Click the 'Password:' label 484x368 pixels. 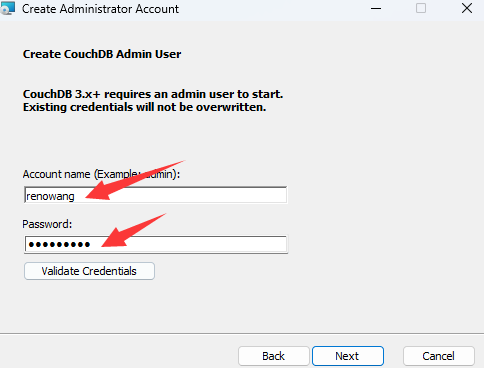tap(47, 224)
